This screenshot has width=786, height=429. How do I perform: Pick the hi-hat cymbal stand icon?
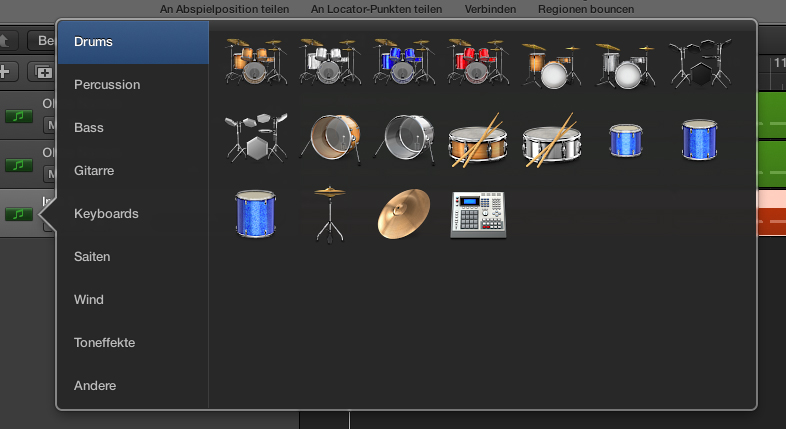click(330, 212)
